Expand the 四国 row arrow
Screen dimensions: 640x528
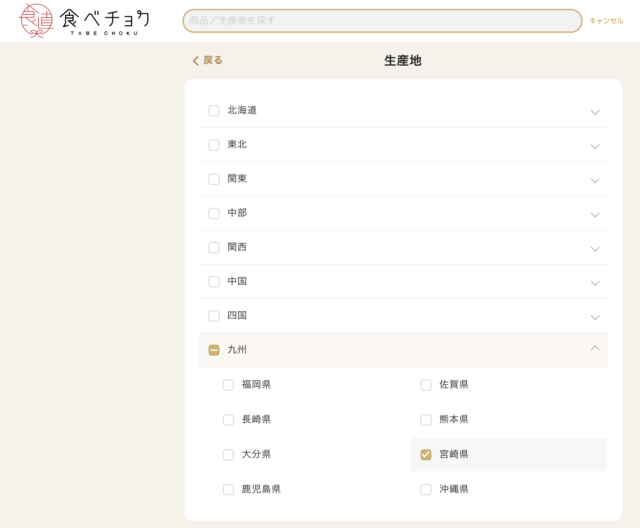click(x=595, y=316)
